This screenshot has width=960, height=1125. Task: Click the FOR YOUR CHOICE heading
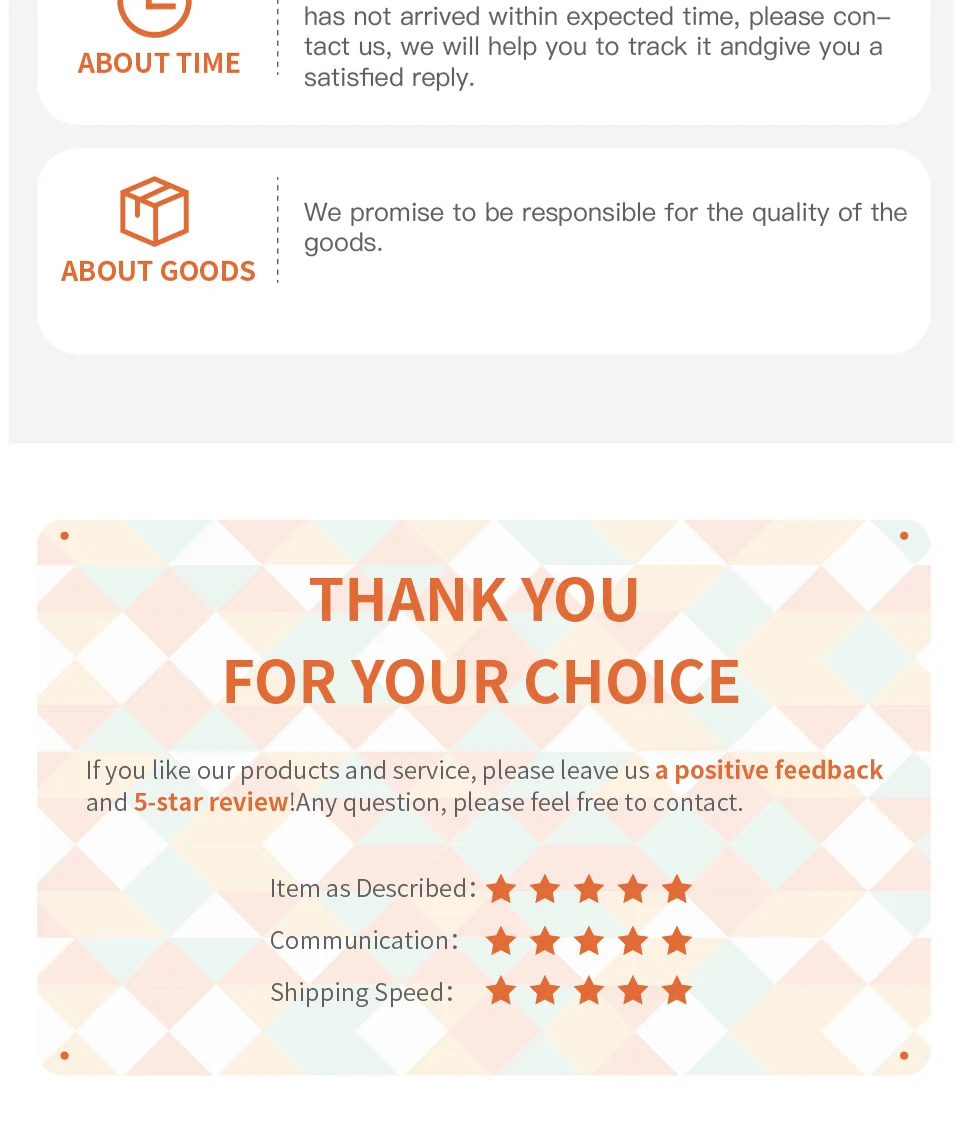(x=481, y=682)
